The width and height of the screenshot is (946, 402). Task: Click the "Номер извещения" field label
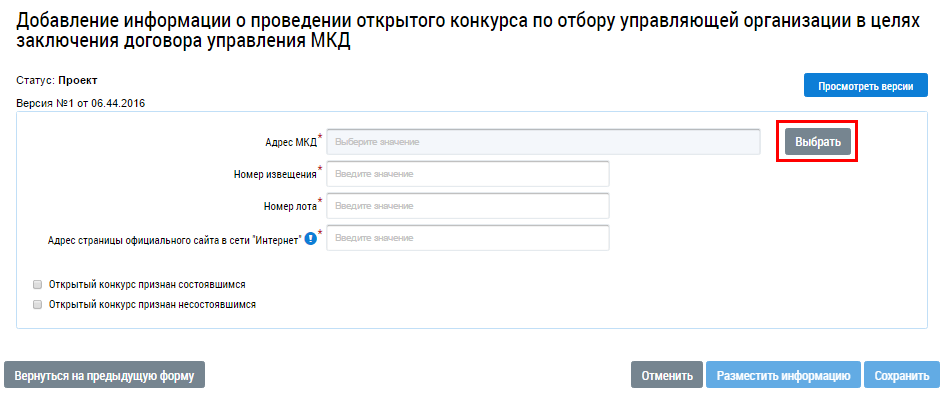click(x=274, y=174)
